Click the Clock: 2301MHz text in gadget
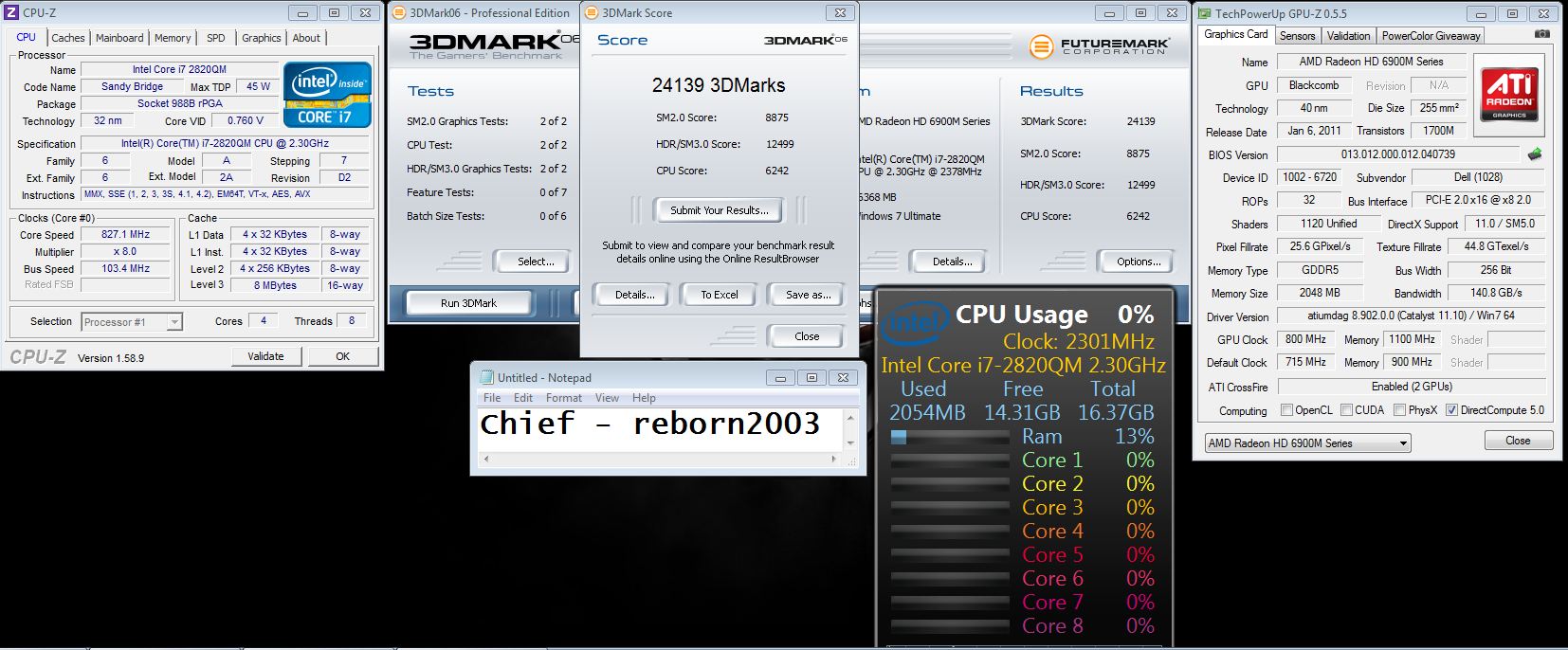Screen dimensions: 1568x650 (1079, 341)
